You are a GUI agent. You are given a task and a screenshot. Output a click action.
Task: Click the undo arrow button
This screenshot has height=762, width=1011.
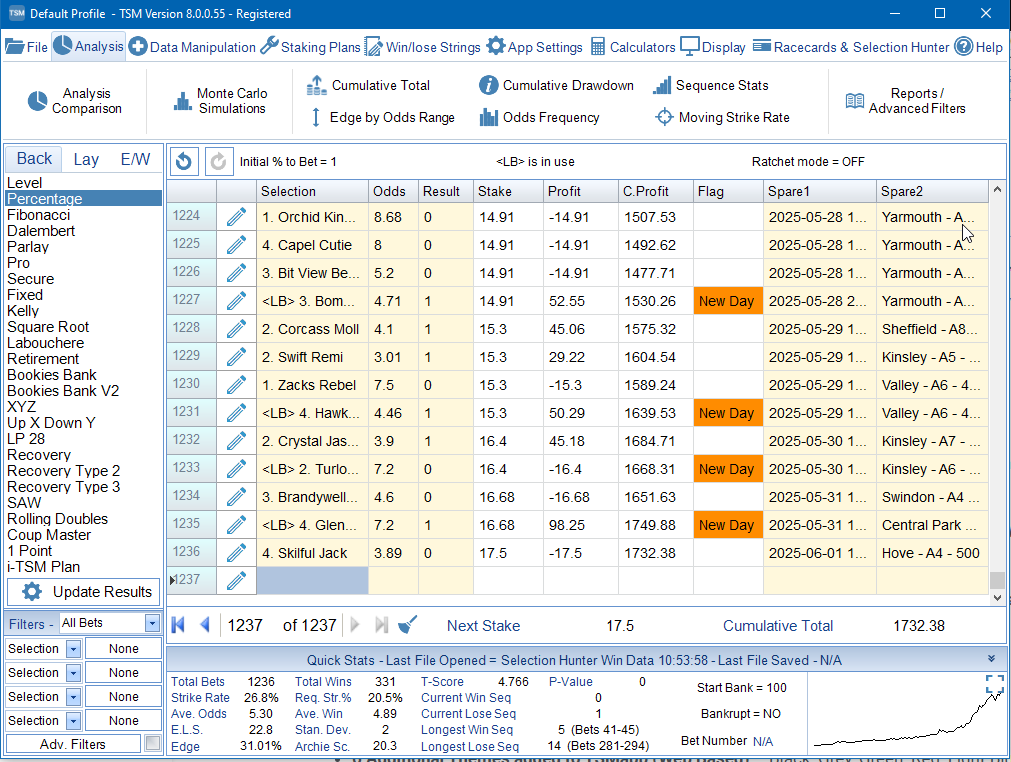[x=184, y=161]
